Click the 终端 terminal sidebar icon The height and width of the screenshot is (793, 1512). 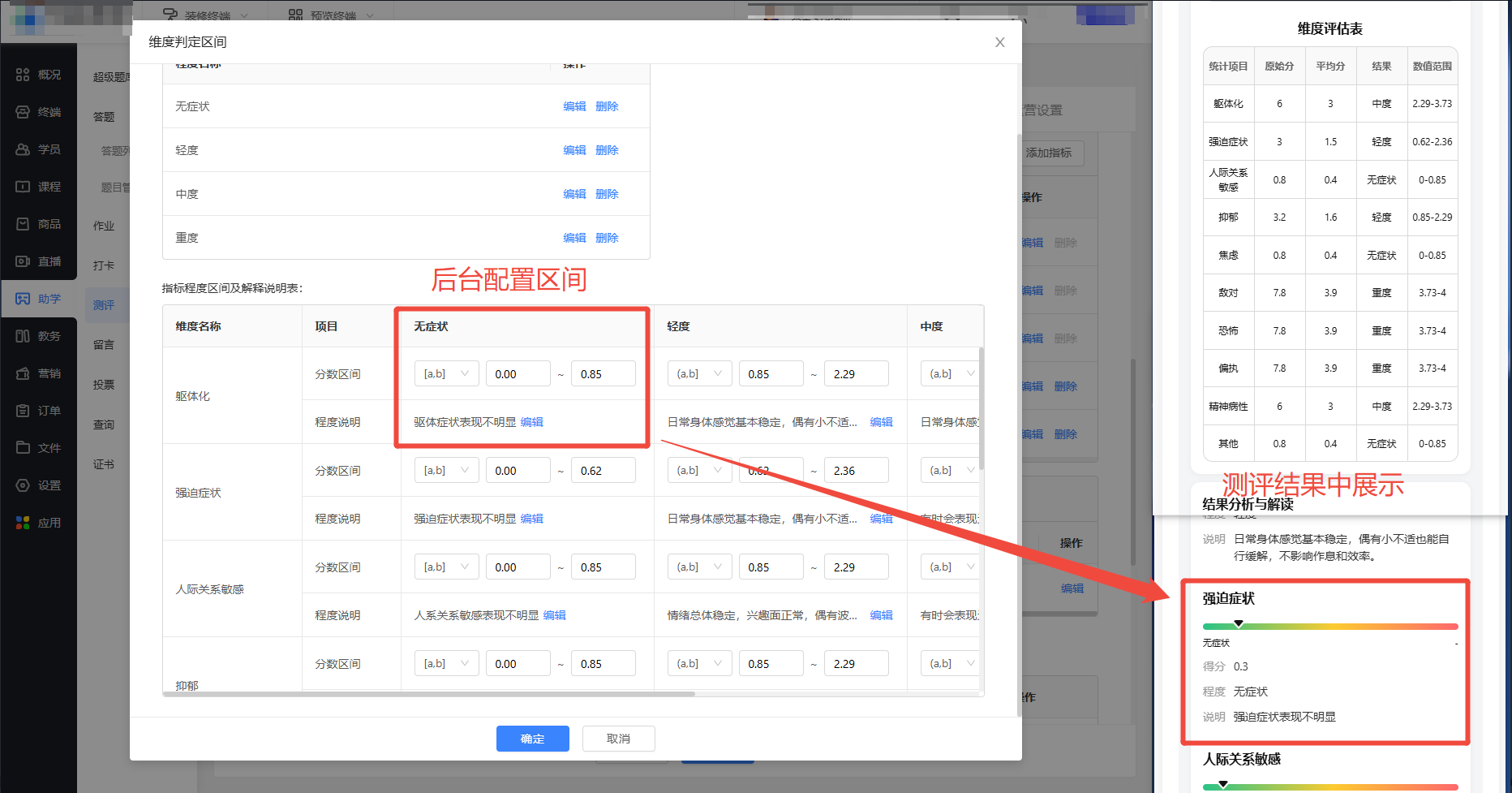coord(23,112)
